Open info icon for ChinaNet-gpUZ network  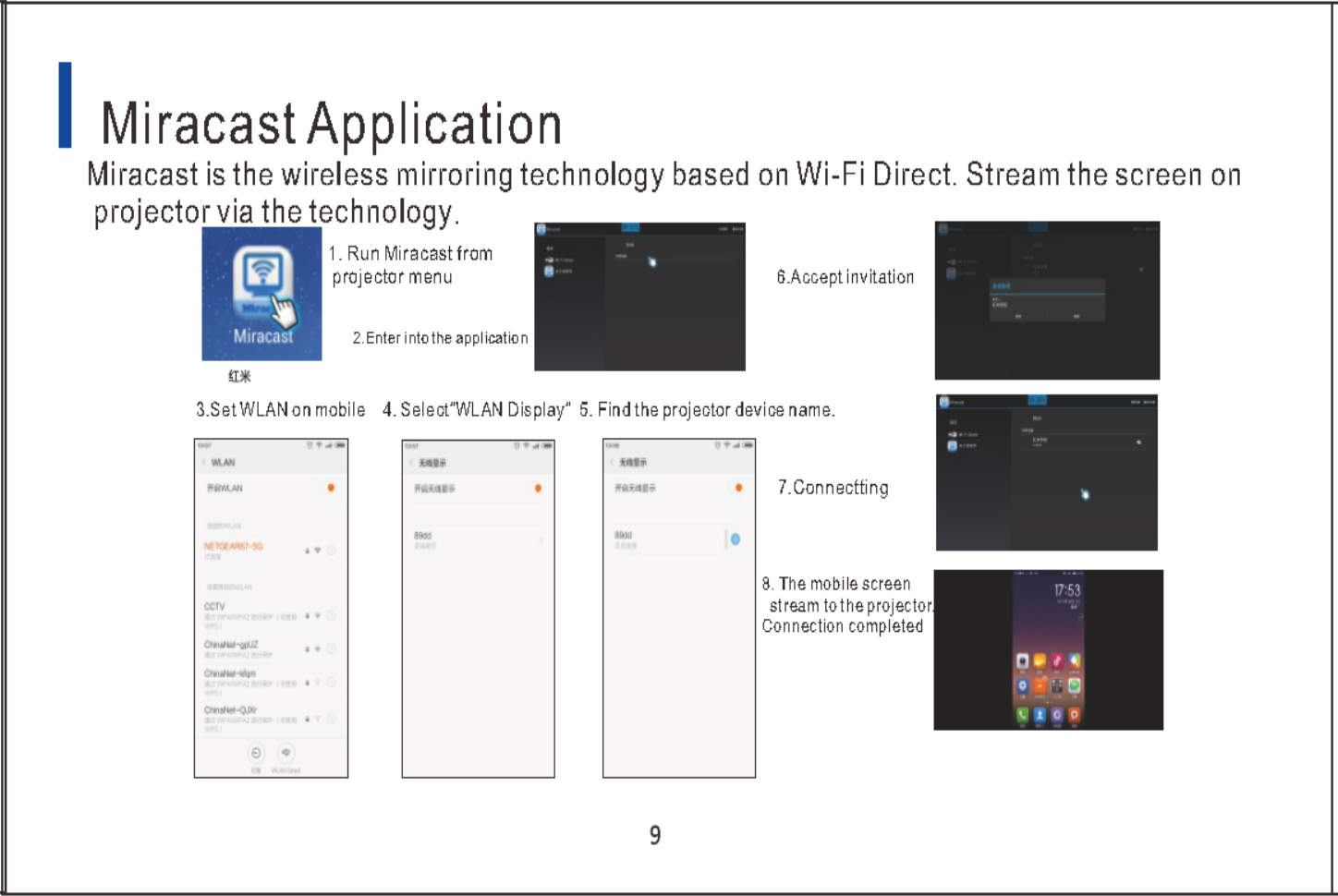click(x=331, y=649)
